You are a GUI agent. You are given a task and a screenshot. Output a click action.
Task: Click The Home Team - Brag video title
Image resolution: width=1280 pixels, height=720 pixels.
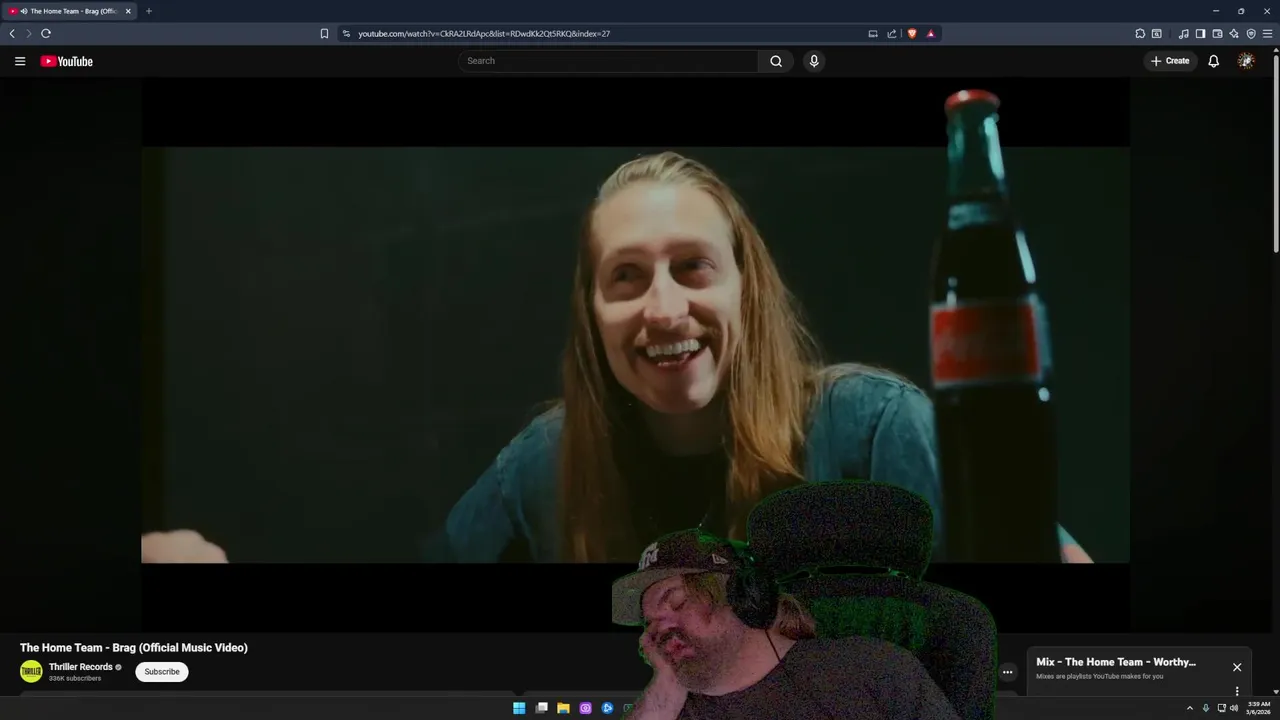[134, 648]
